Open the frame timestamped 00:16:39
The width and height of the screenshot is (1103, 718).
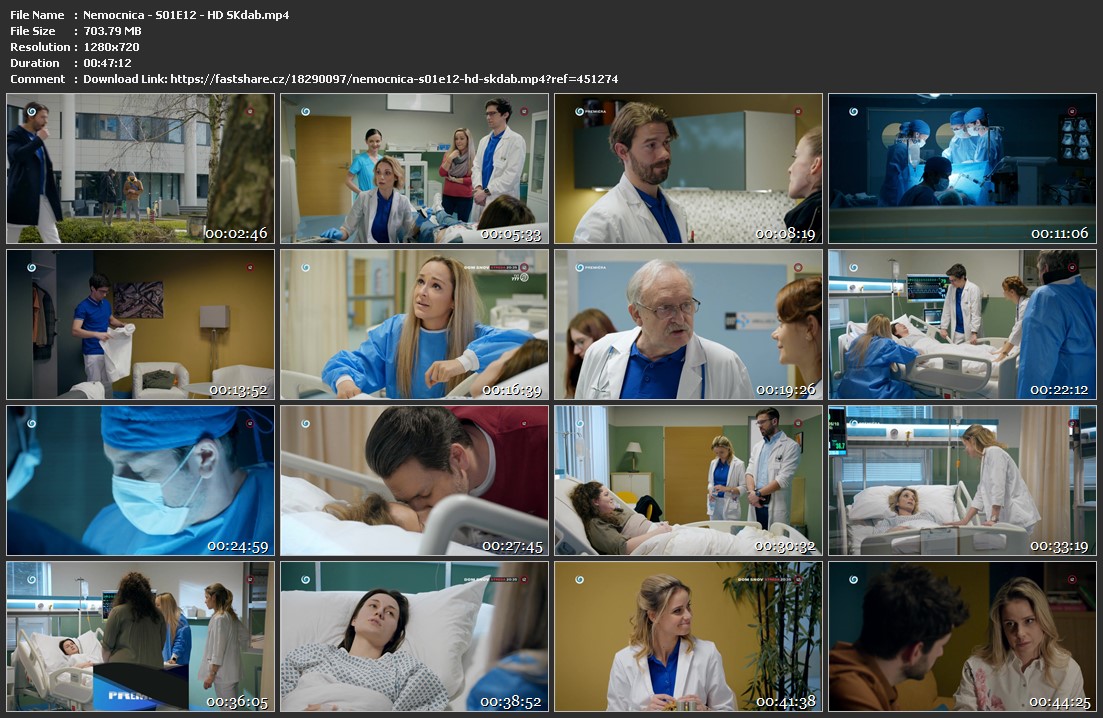pyautogui.click(x=414, y=324)
